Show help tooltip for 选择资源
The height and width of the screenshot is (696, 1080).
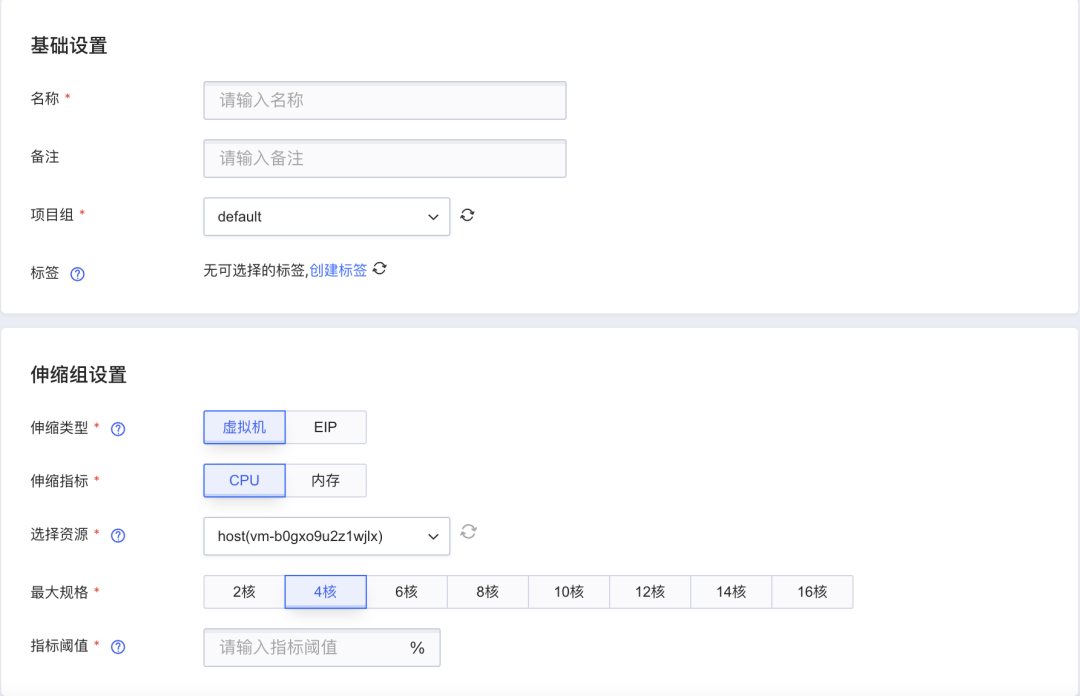(x=118, y=535)
